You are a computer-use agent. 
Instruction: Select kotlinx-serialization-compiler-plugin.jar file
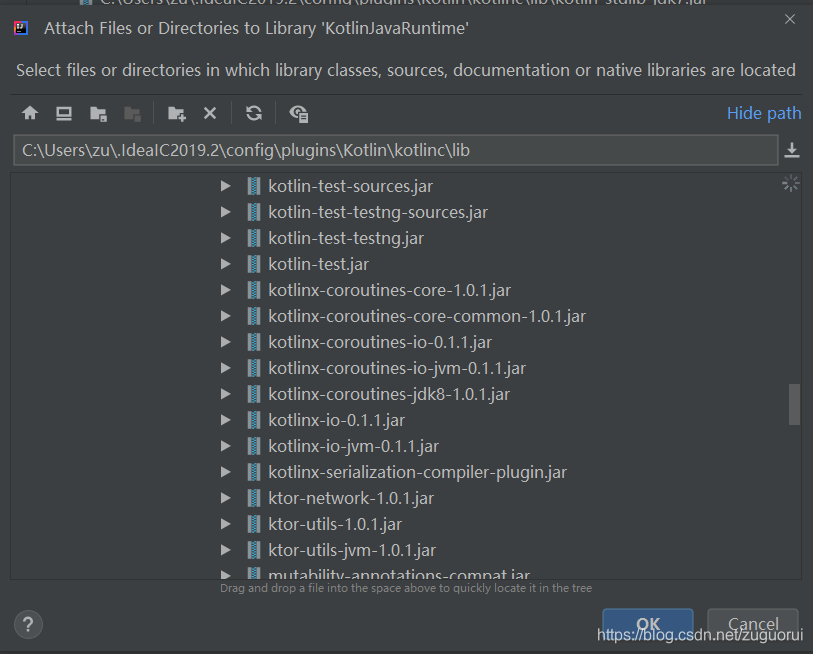tap(417, 472)
